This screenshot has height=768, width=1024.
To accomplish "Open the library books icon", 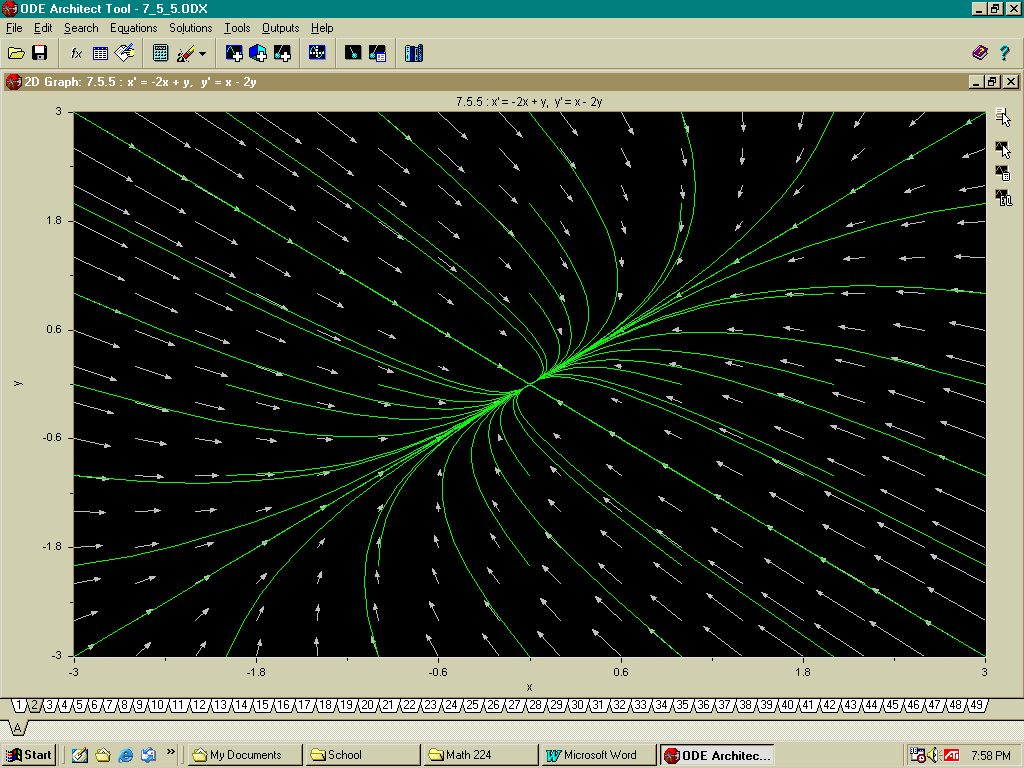I will pos(414,53).
